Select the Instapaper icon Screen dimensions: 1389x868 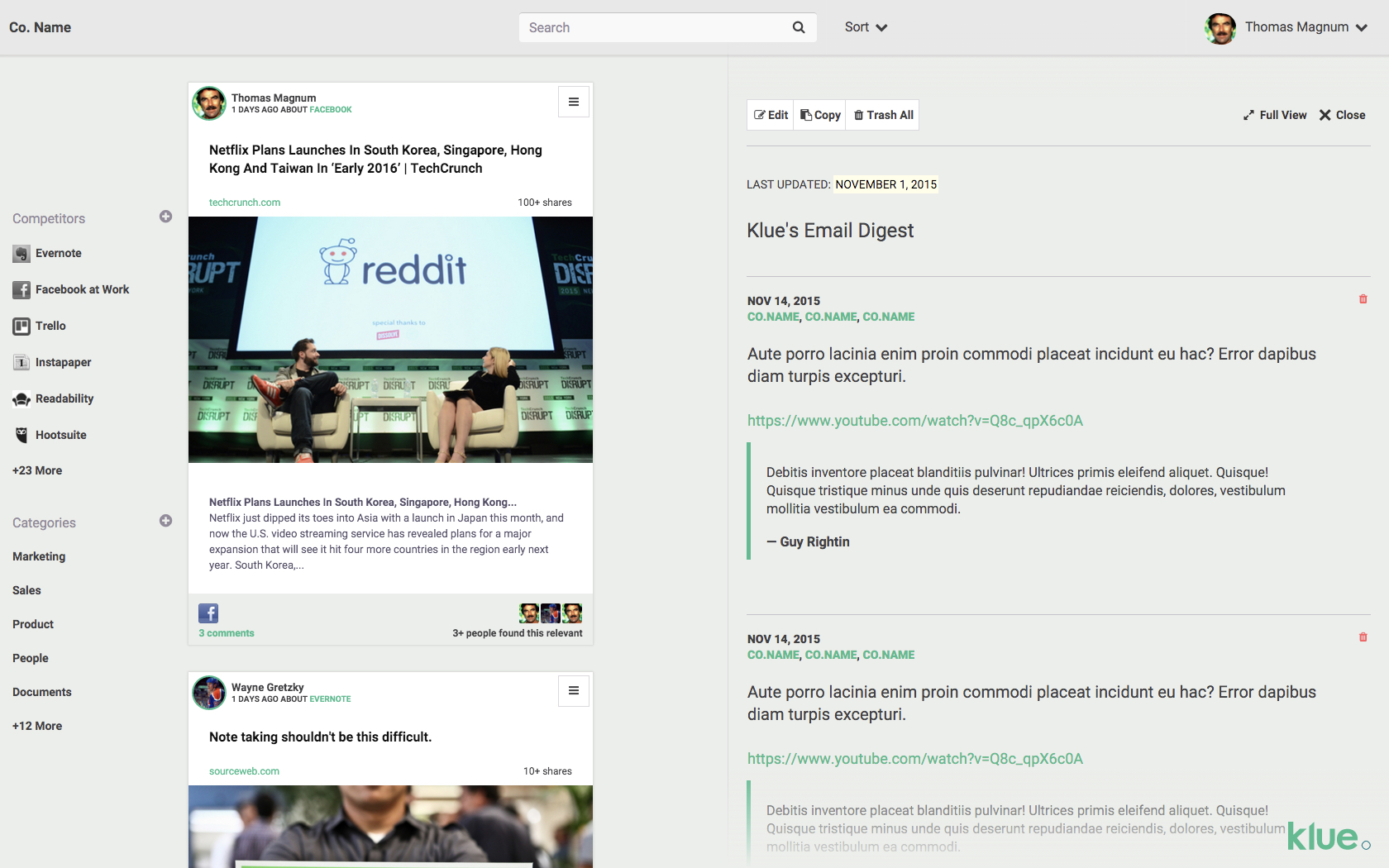pos(21,363)
